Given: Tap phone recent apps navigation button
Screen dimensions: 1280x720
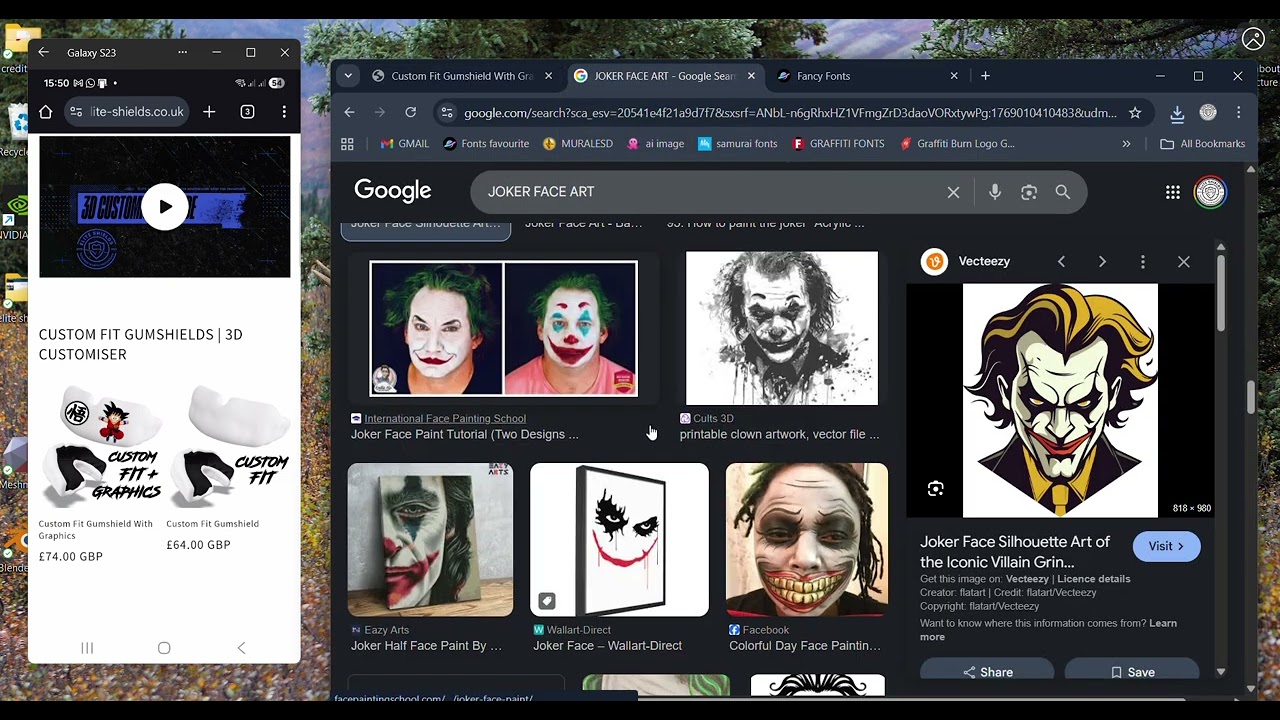Looking at the screenshot, I should click(87, 648).
